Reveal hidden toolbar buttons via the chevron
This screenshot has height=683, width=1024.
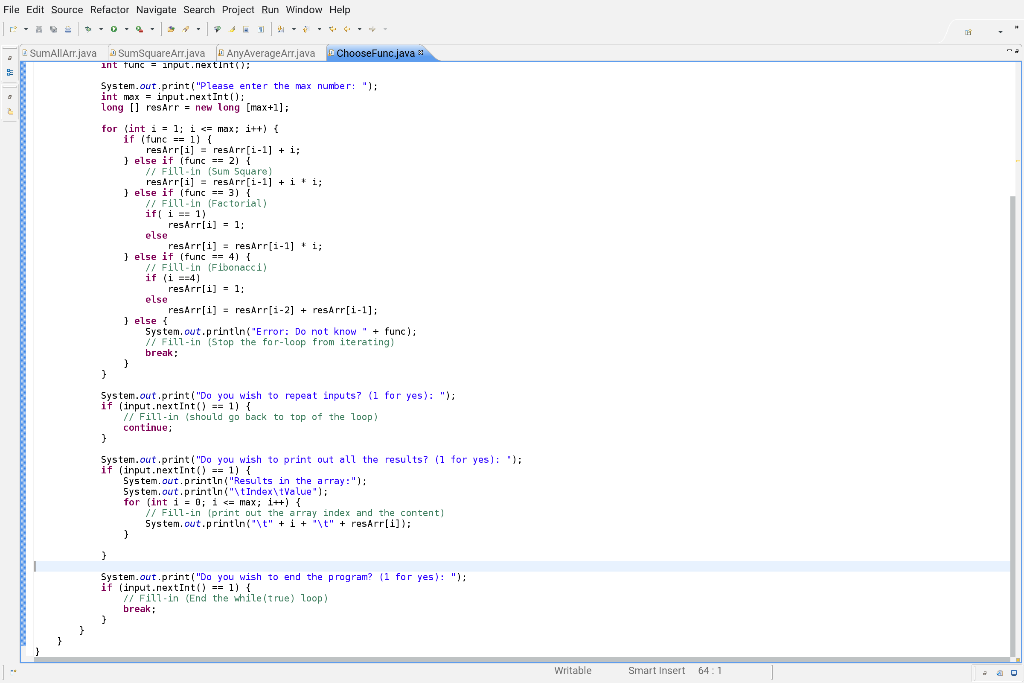[1017, 27]
